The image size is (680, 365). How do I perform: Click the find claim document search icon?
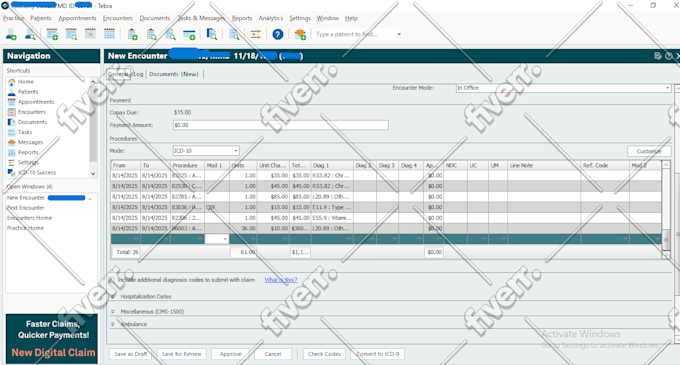pyautogui.click(x=170, y=34)
